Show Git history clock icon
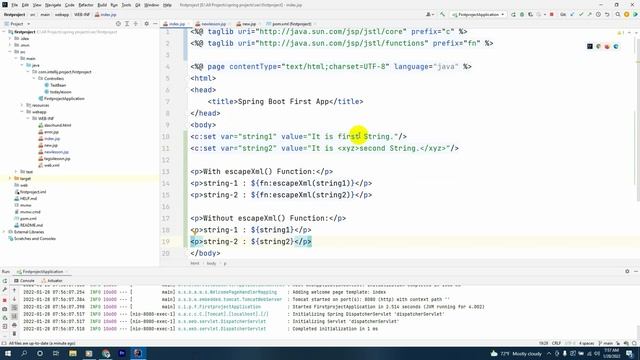This screenshot has width=640, height=360. point(598,15)
